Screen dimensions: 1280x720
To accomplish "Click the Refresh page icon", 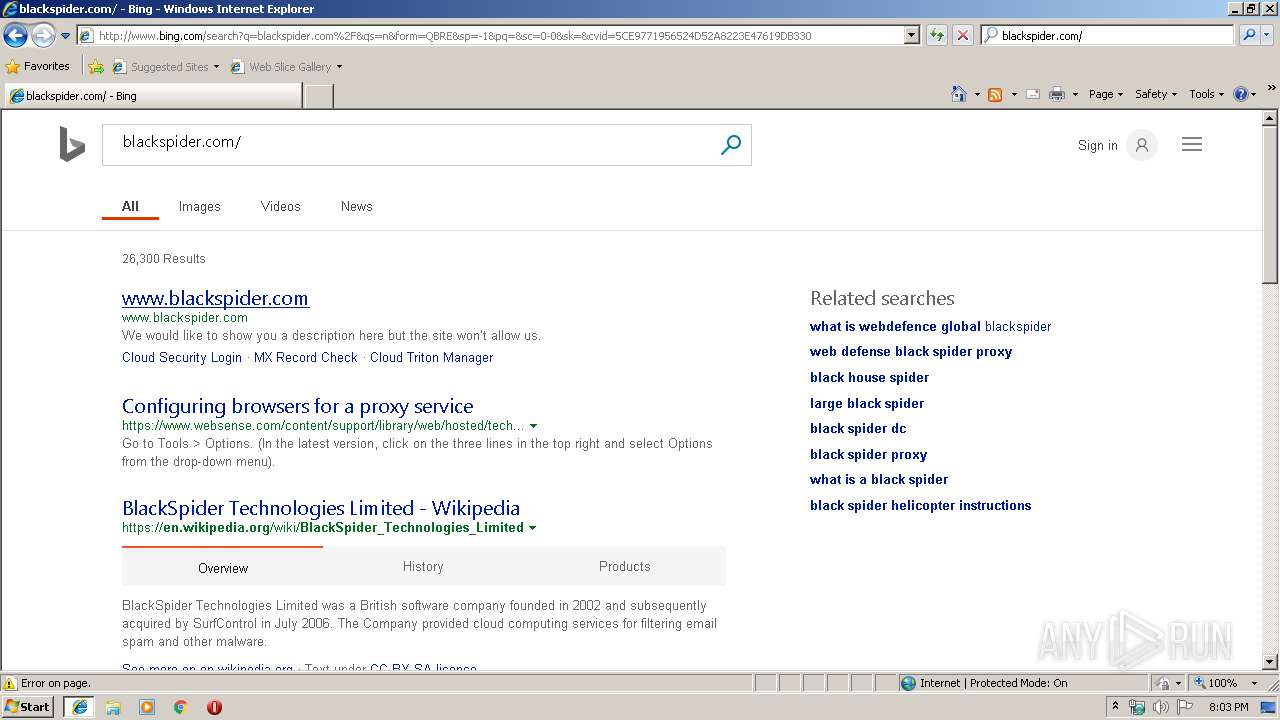I will tap(937, 35).
